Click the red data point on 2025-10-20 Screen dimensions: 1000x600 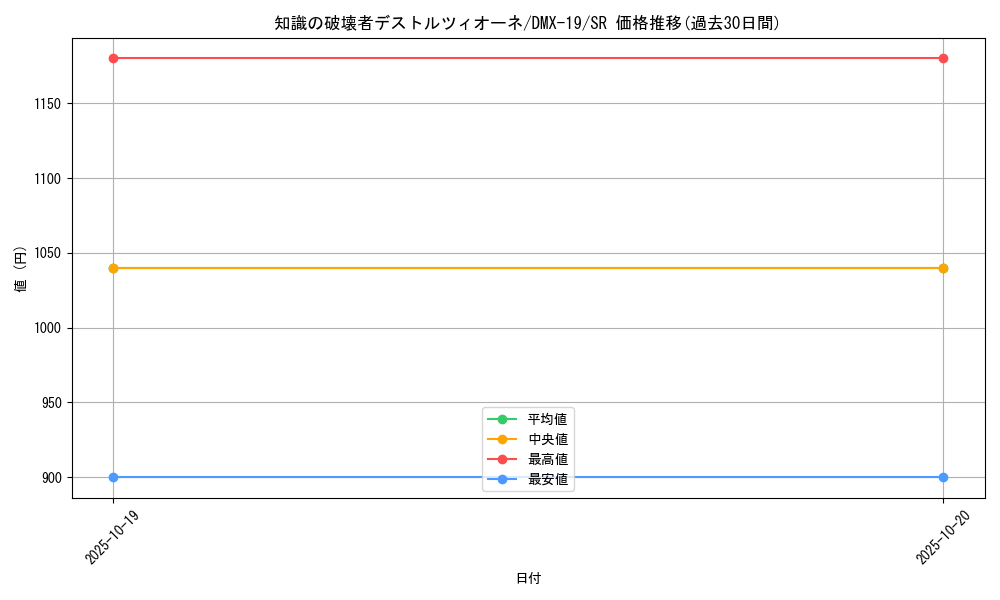pyautogui.click(x=943, y=58)
